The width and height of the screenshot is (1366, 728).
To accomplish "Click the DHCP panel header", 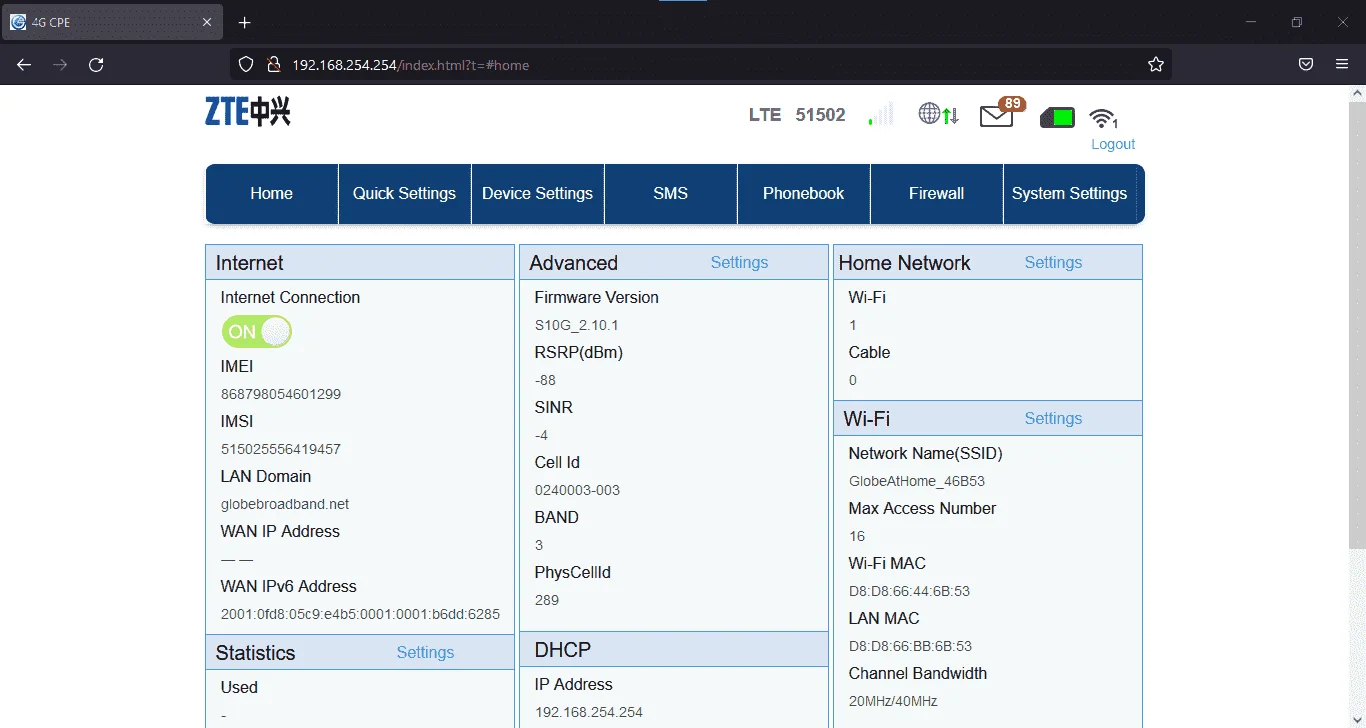I will click(x=674, y=649).
